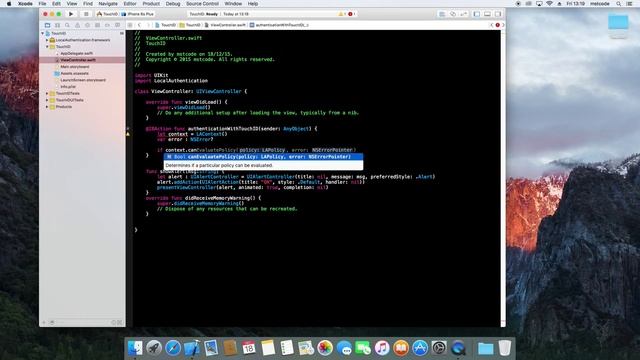Choose the TouchID scheme selector
Screen dimensions: 640x360
(107, 14)
